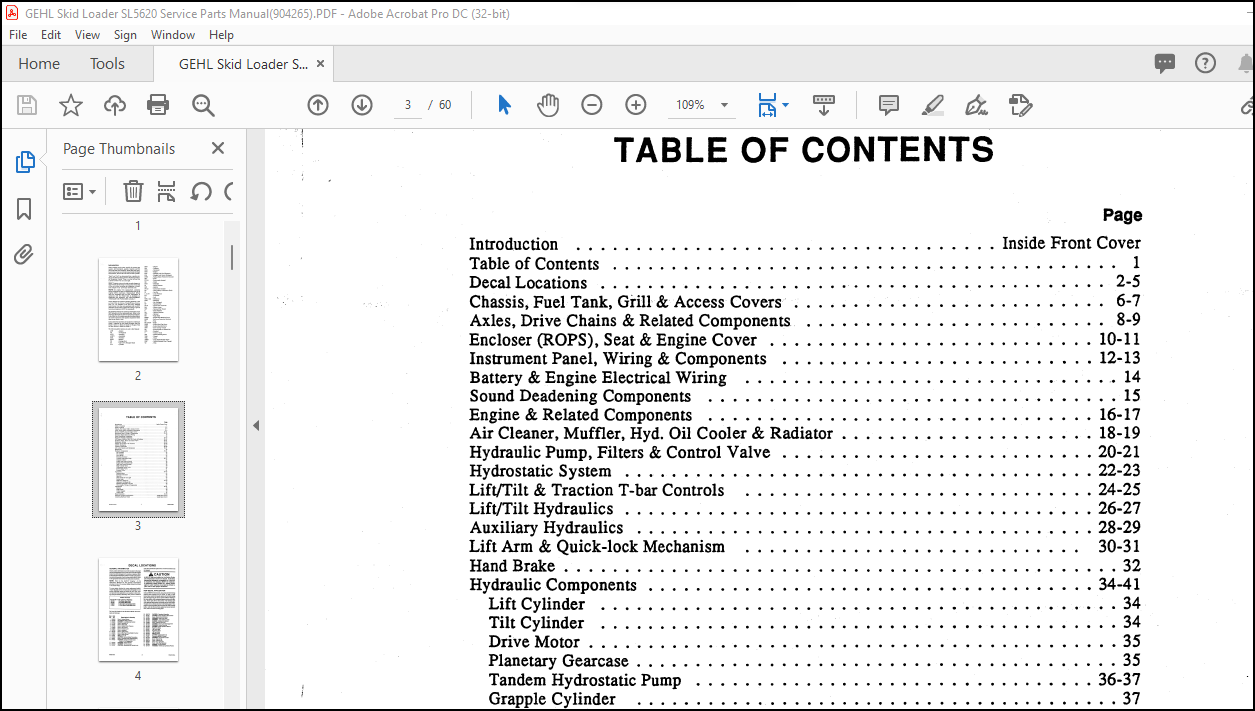Expand the page fit options dropdown arrow
This screenshot has width=1255, height=711.
(x=785, y=105)
